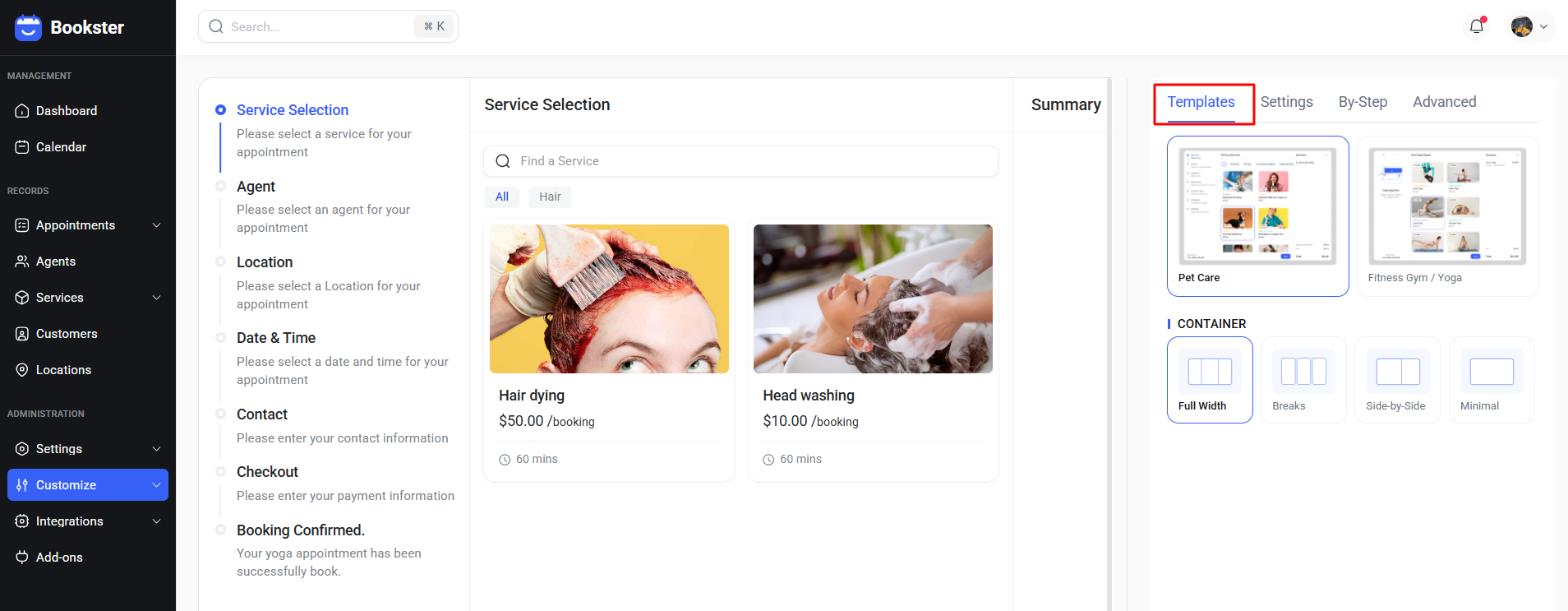Select the Hair dying service card
The height and width of the screenshot is (611, 1568).
[609, 350]
